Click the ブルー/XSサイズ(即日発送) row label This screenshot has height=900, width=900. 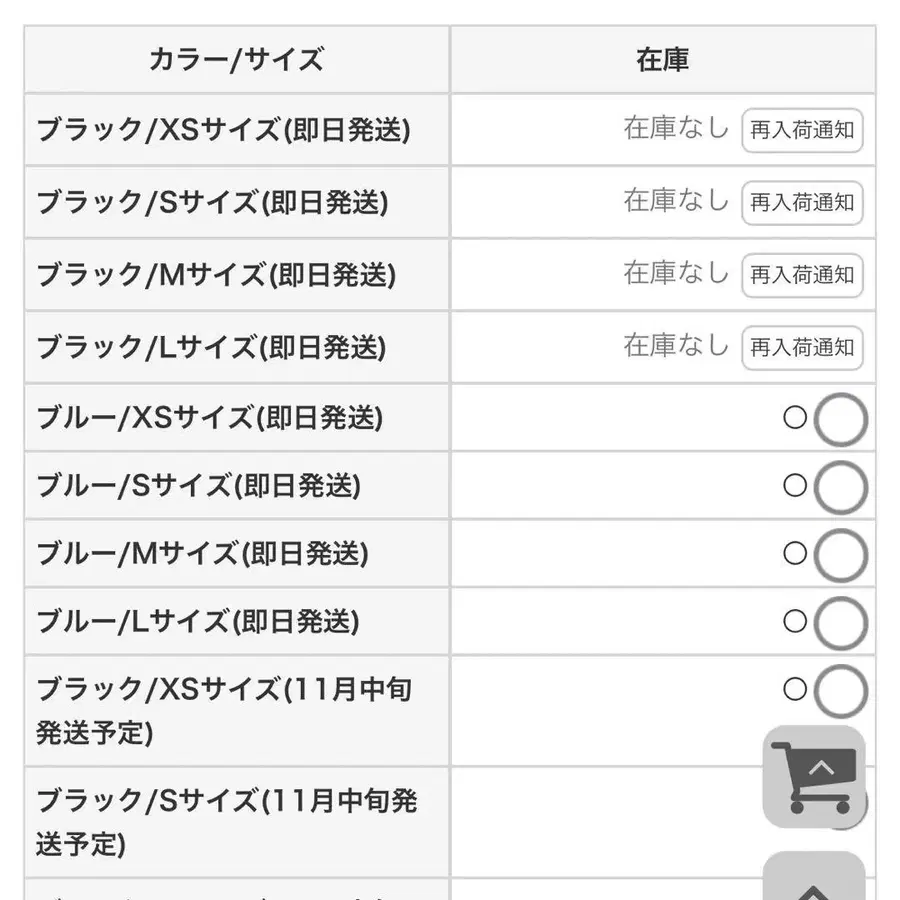[209, 418]
